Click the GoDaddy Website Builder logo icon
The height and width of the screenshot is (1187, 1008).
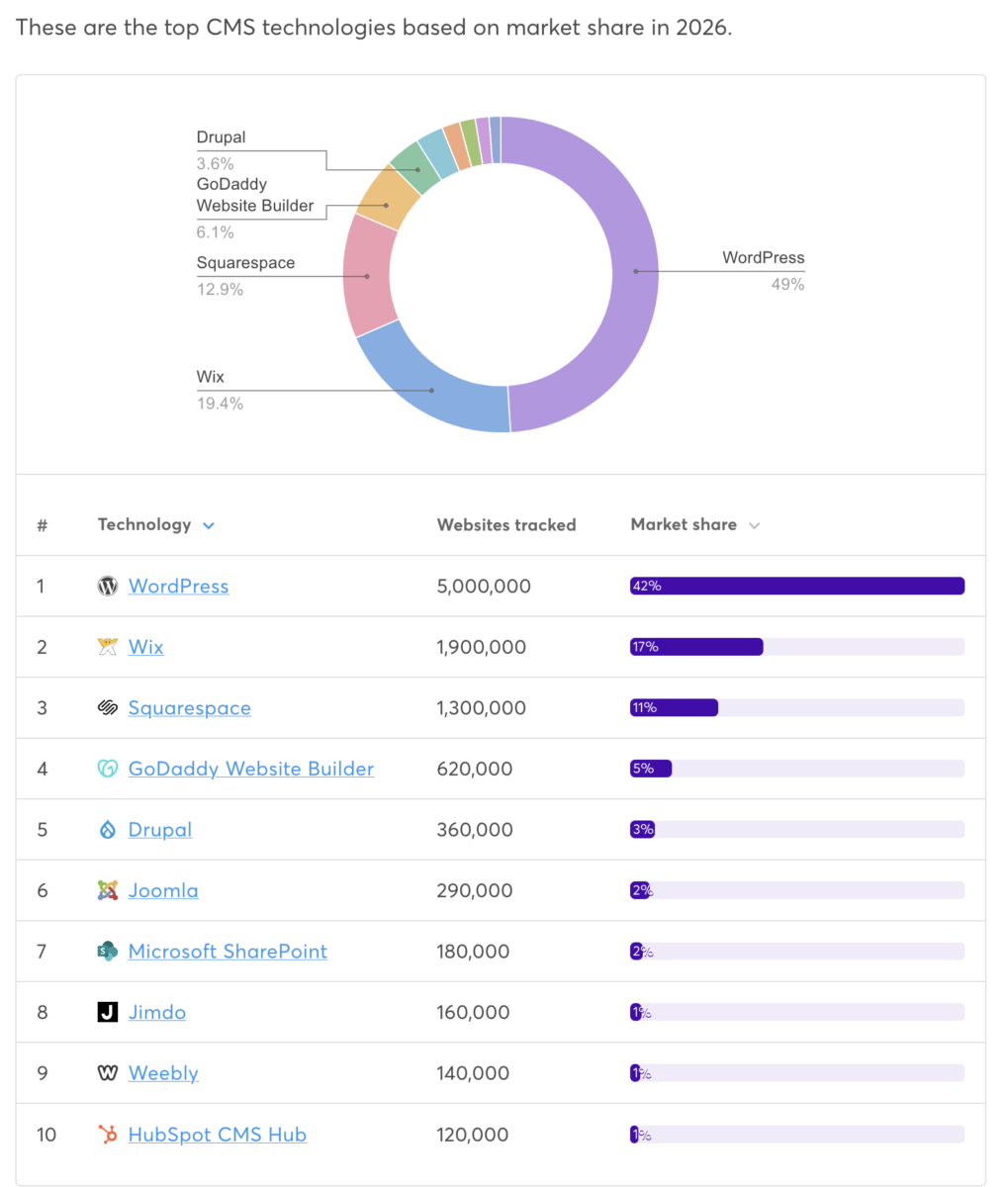(x=108, y=769)
